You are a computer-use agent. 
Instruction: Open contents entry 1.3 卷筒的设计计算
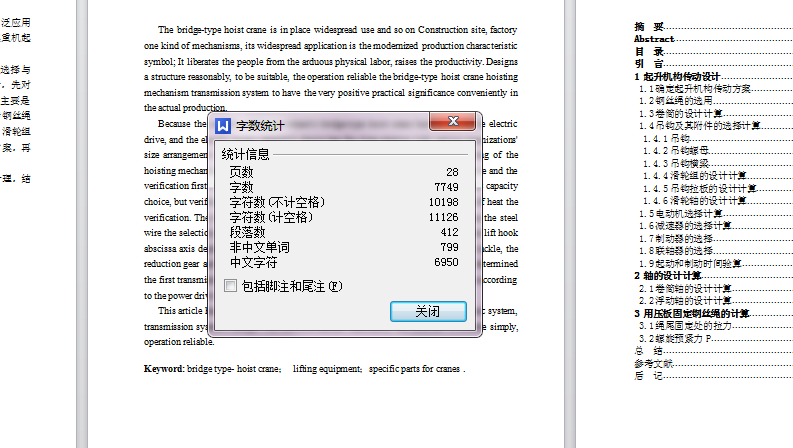(x=715, y=114)
